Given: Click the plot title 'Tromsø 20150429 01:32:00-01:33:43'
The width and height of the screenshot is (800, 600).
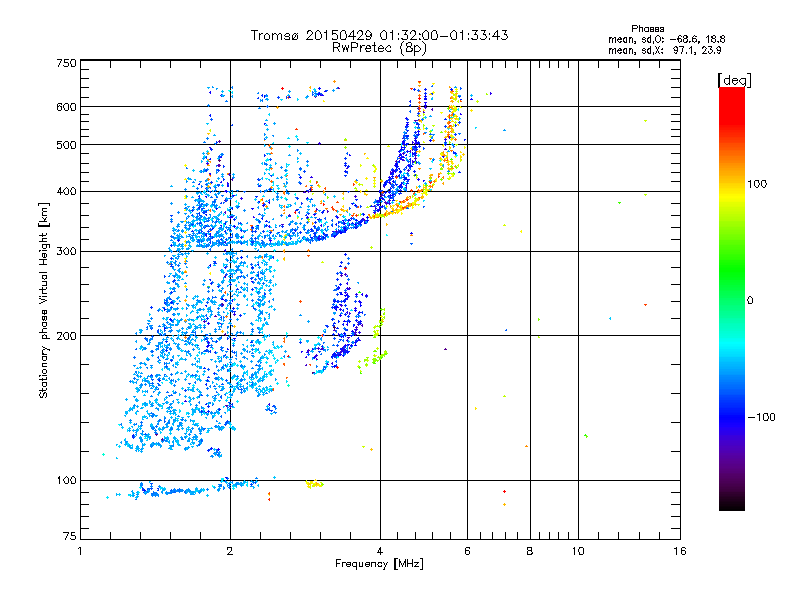Looking at the screenshot, I should click(x=379, y=35).
